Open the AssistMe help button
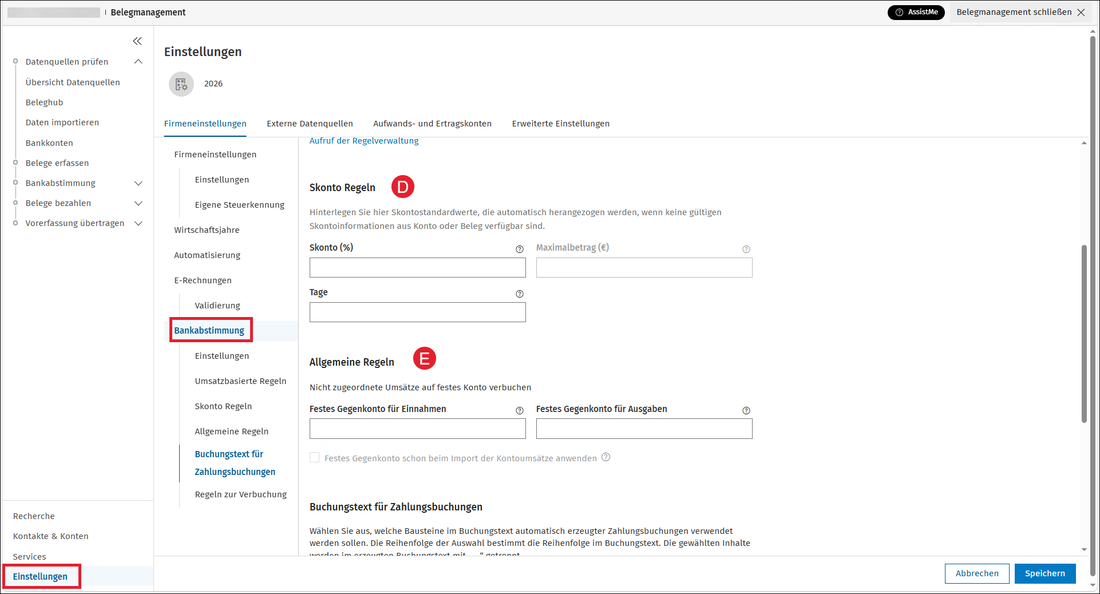1100x594 pixels. click(x=916, y=12)
